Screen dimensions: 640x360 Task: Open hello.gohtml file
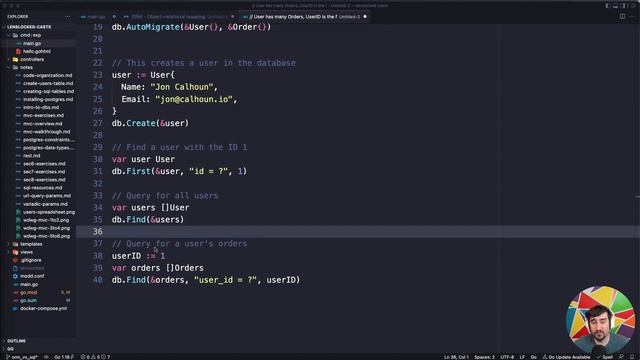pos(37,51)
